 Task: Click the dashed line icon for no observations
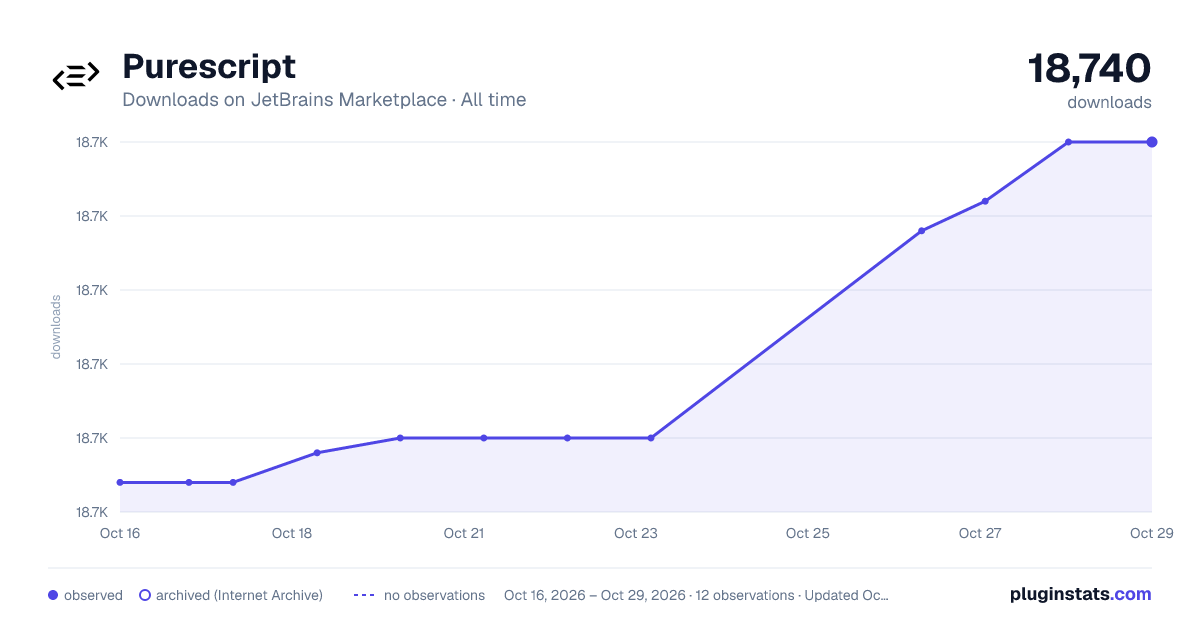pyautogui.click(x=364, y=595)
